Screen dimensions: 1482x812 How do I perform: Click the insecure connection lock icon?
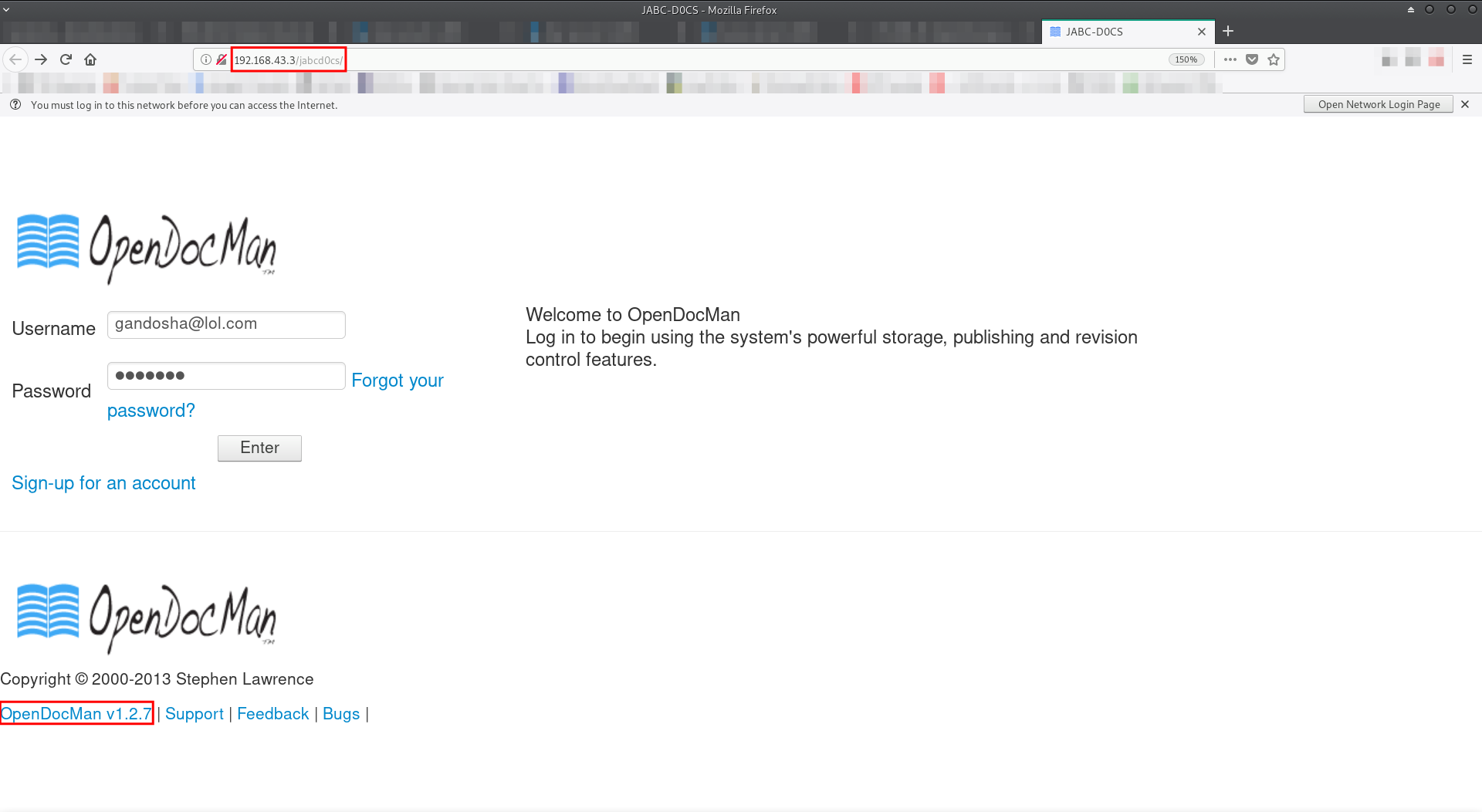pos(222,59)
